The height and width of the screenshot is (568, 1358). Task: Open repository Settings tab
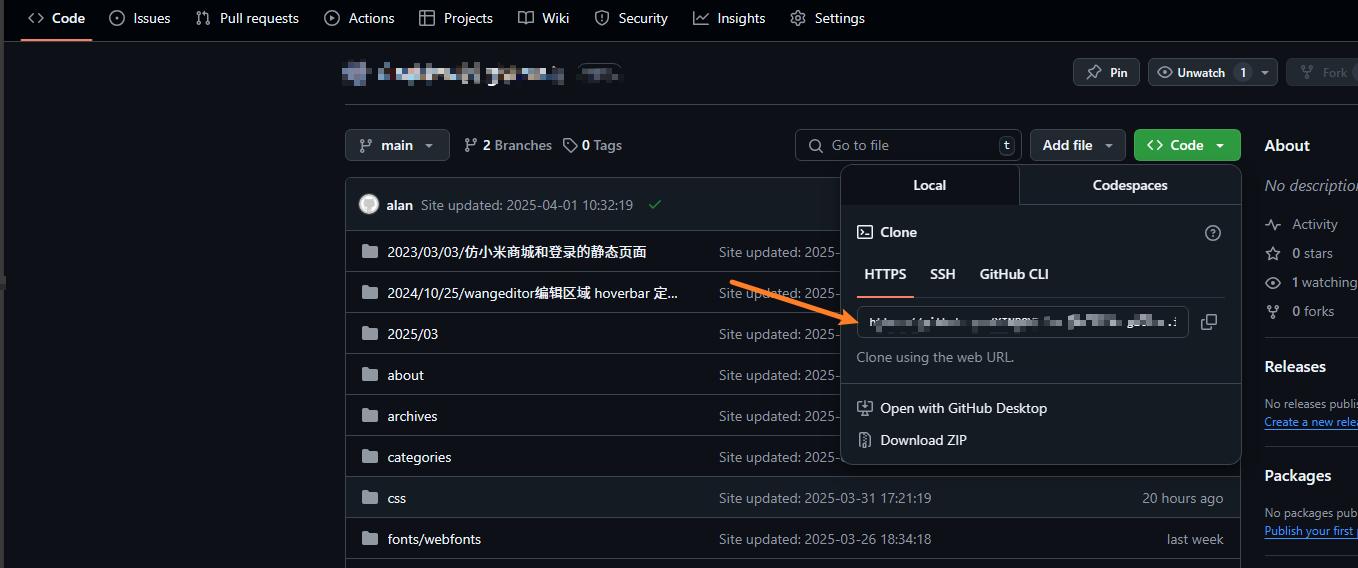pyautogui.click(x=827, y=18)
